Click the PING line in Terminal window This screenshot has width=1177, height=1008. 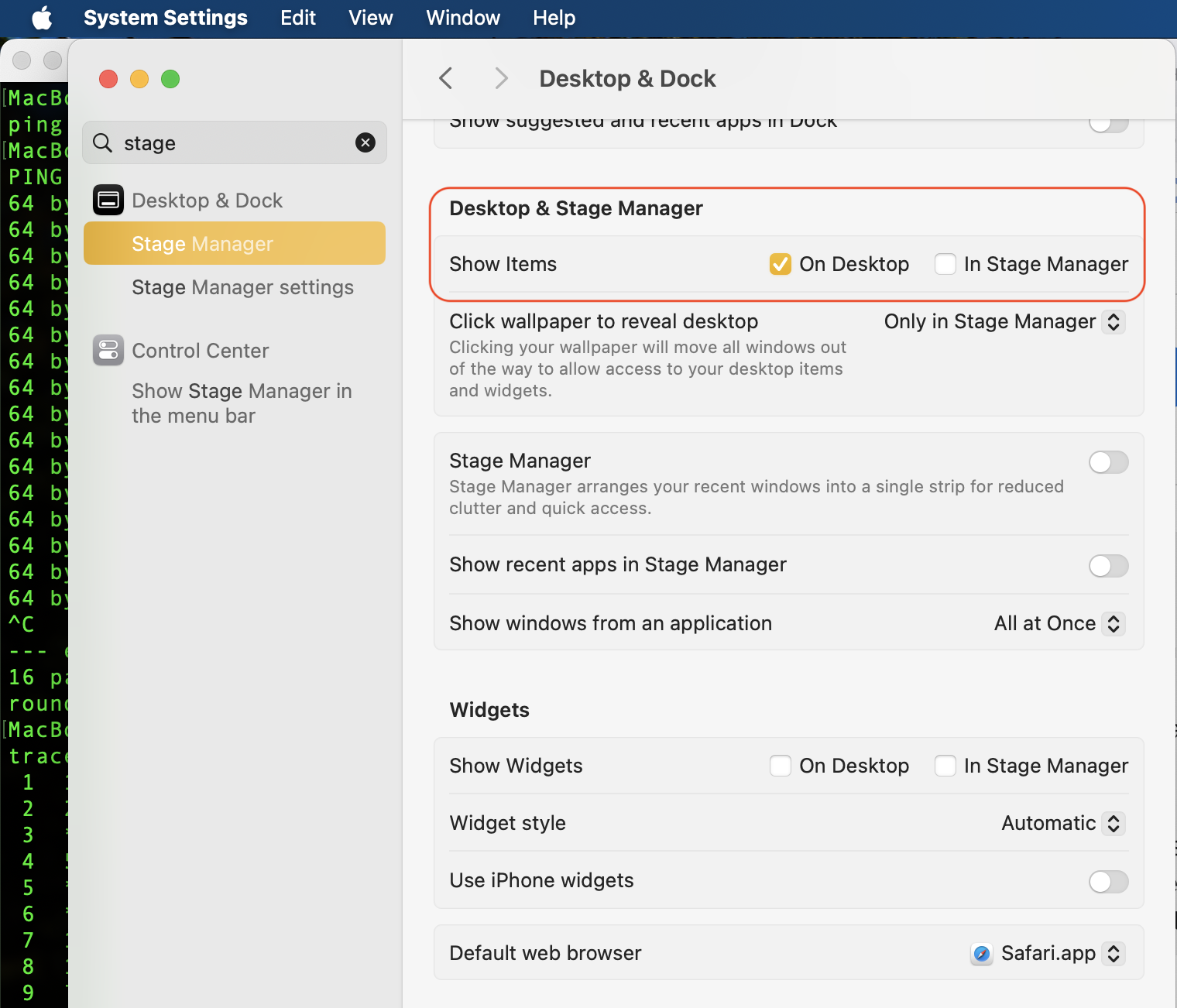(36, 177)
